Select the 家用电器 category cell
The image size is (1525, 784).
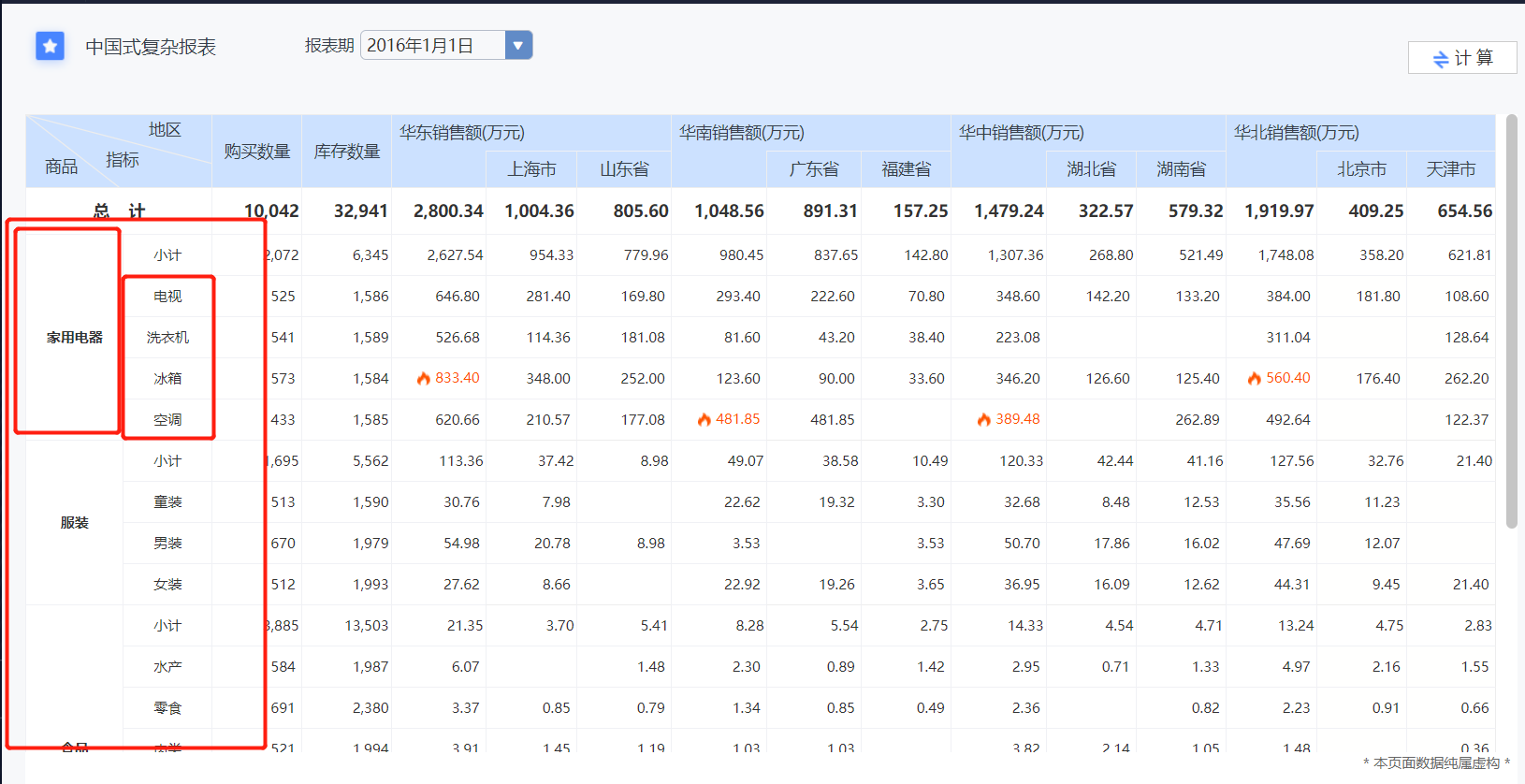(x=75, y=338)
